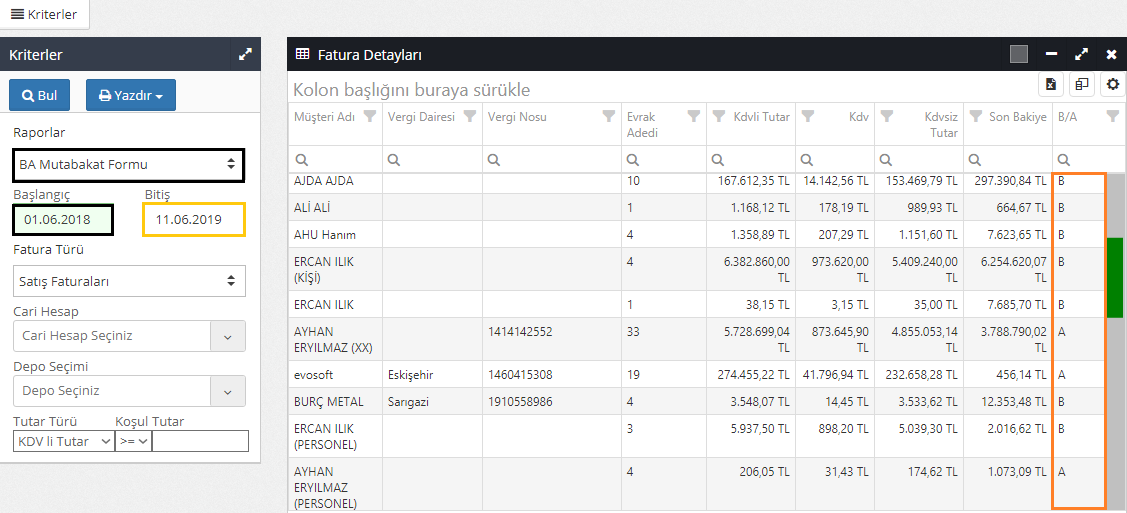Click the Koşul Tutar input field

[x=201, y=440]
